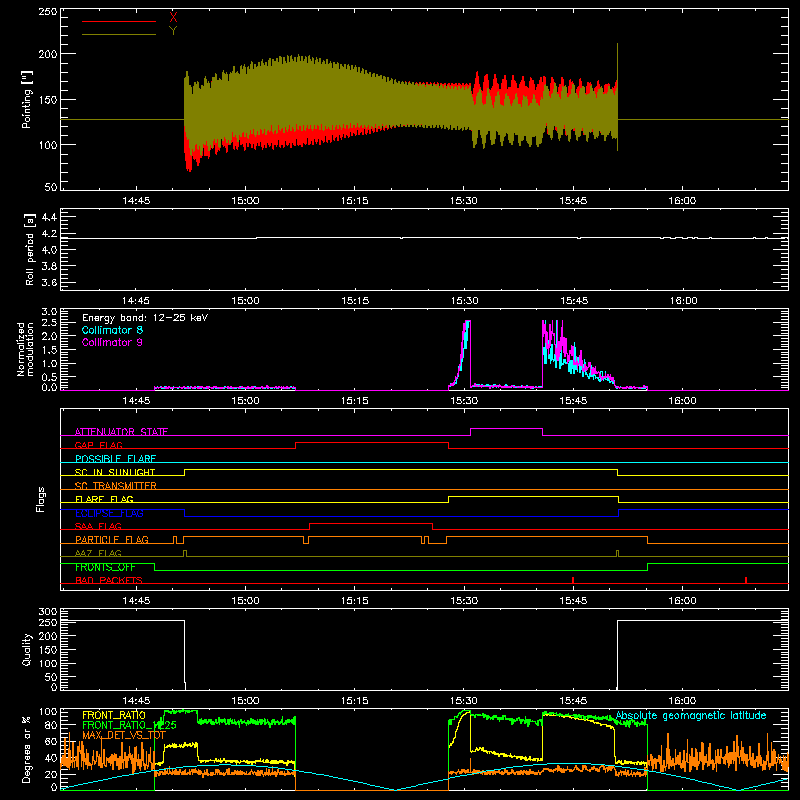This screenshot has width=800, height=800.
Task: Click the 'SC_TRANSMITTER' label
Action: pos(116,486)
